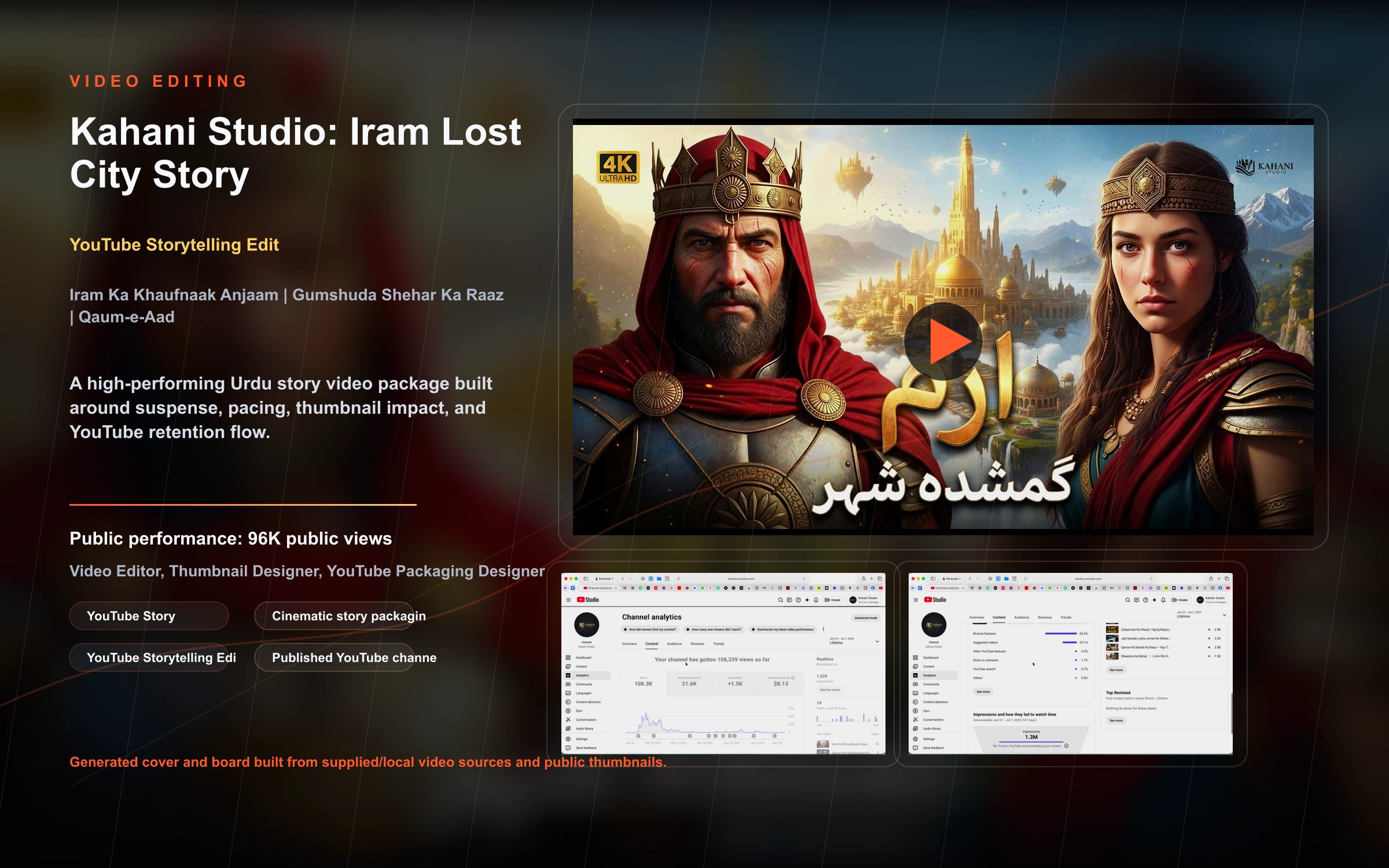Screen dimensions: 1389x868
Task: Click the search icon in left Studio header
Action: pyautogui.click(x=780, y=600)
